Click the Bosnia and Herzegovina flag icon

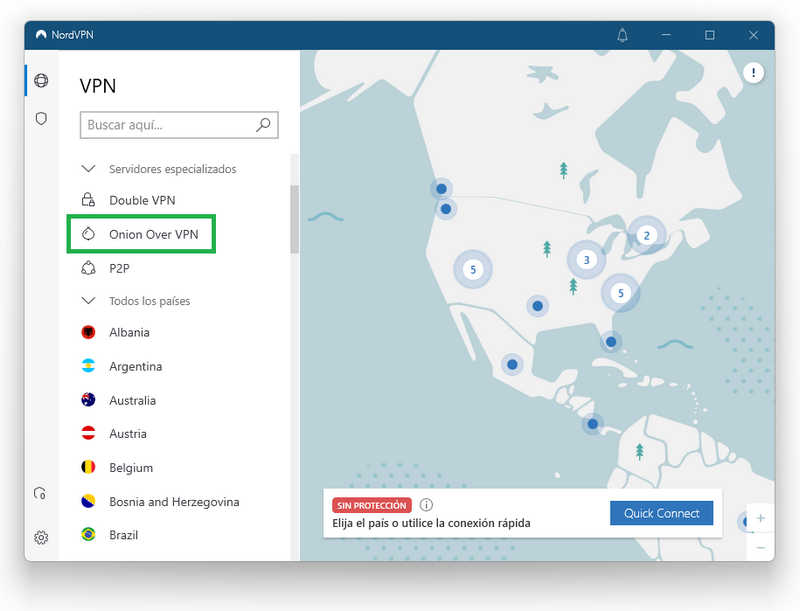pos(88,501)
